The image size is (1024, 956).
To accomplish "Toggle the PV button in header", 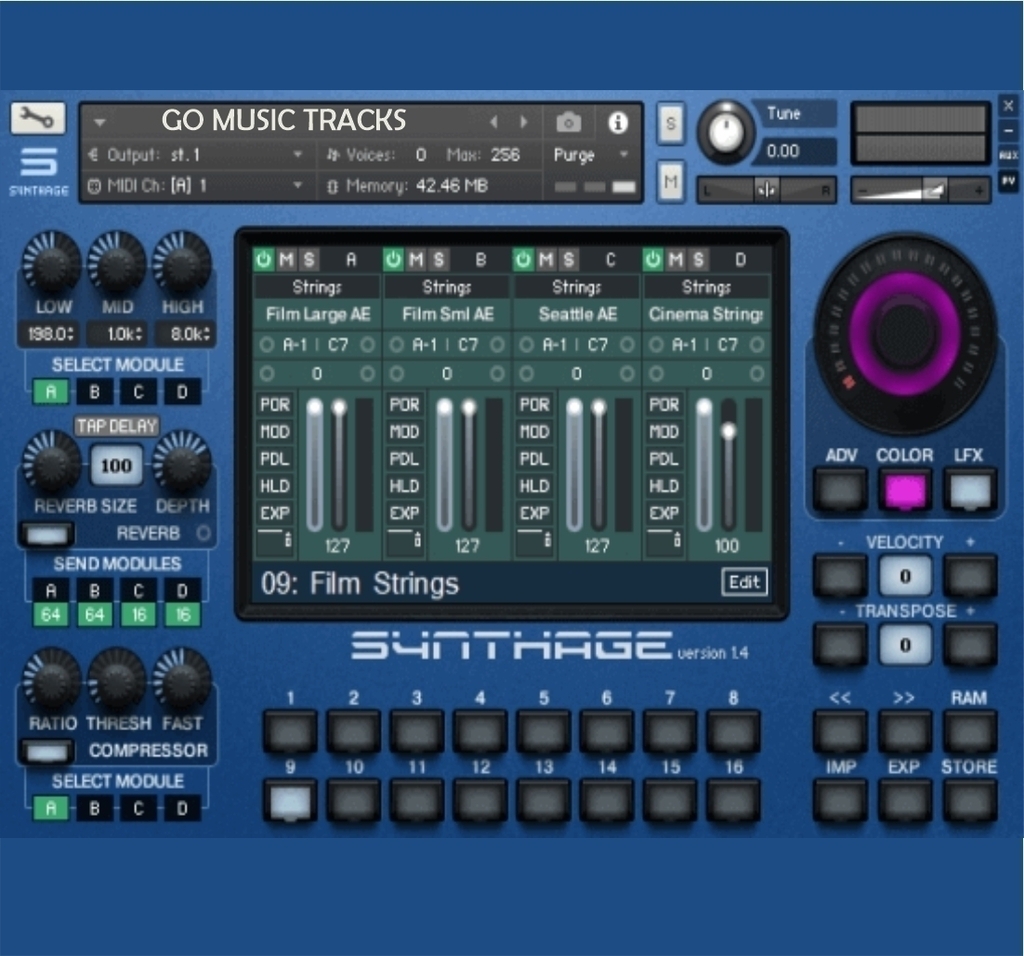I will [1008, 181].
